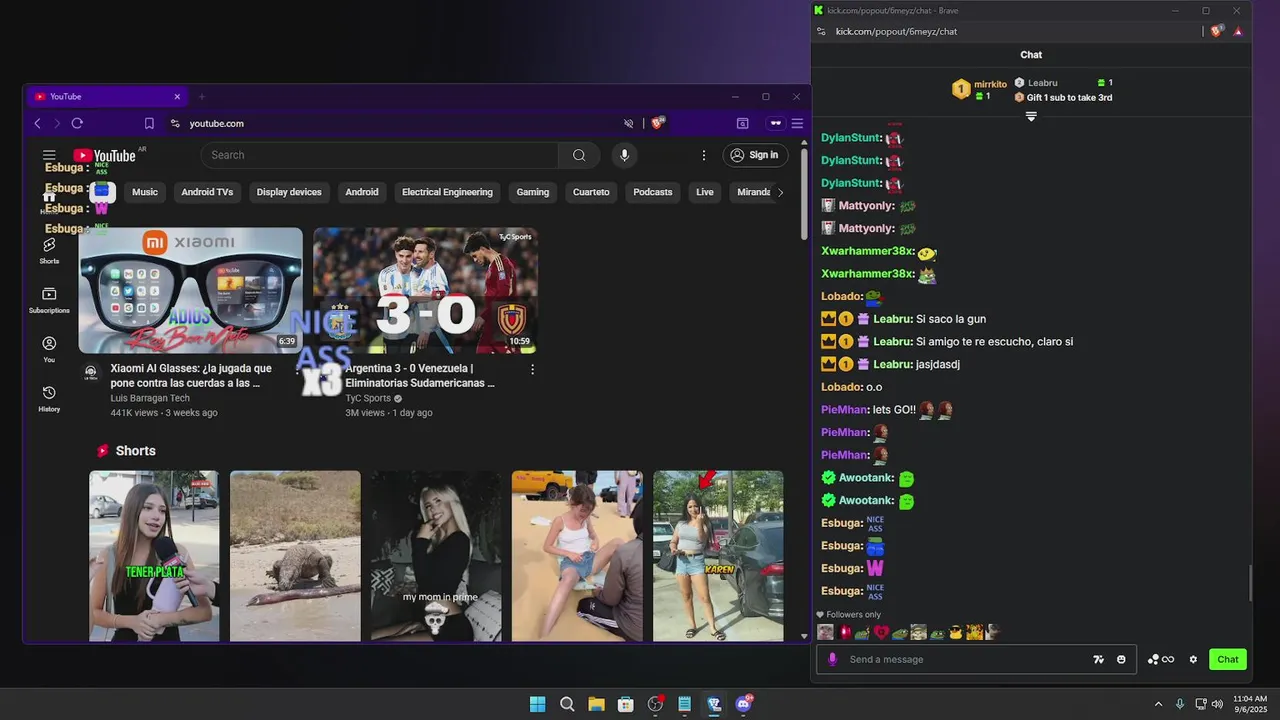
Task: Open the YouTube hamburger guide menu
Action: coord(49,155)
